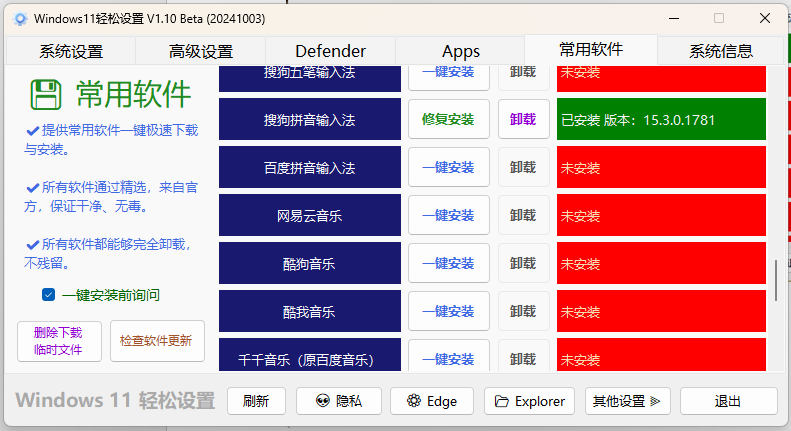Toggle the 一键安装前询问 checkbox
Screen dimensions: 791x431
[x=48, y=295]
